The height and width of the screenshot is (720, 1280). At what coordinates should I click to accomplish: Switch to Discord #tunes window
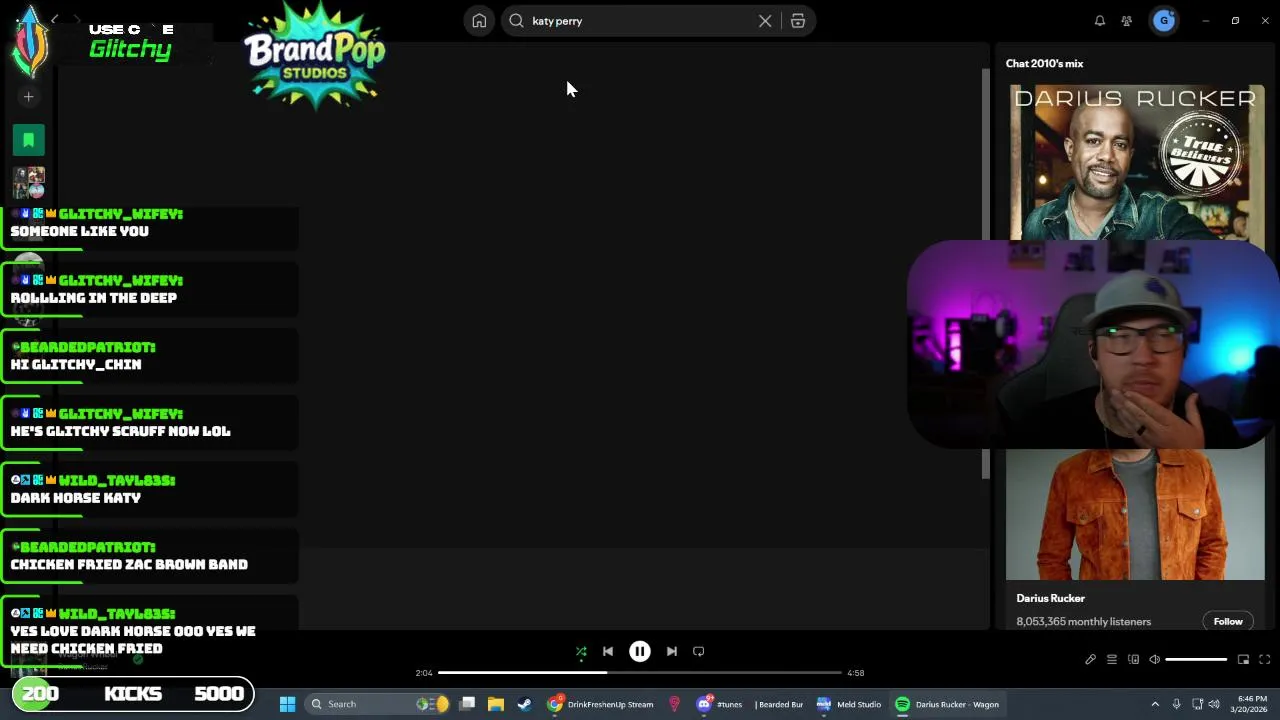tap(719, 704)
